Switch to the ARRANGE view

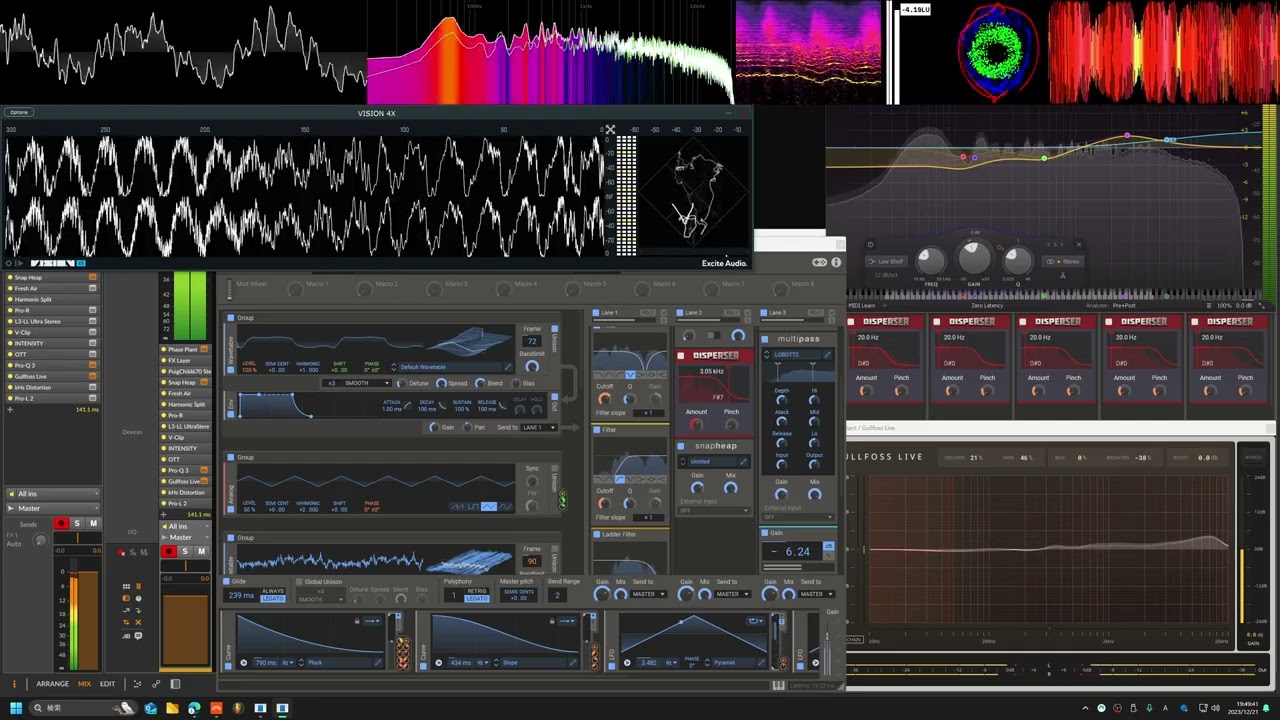click(x=52, y=684)
